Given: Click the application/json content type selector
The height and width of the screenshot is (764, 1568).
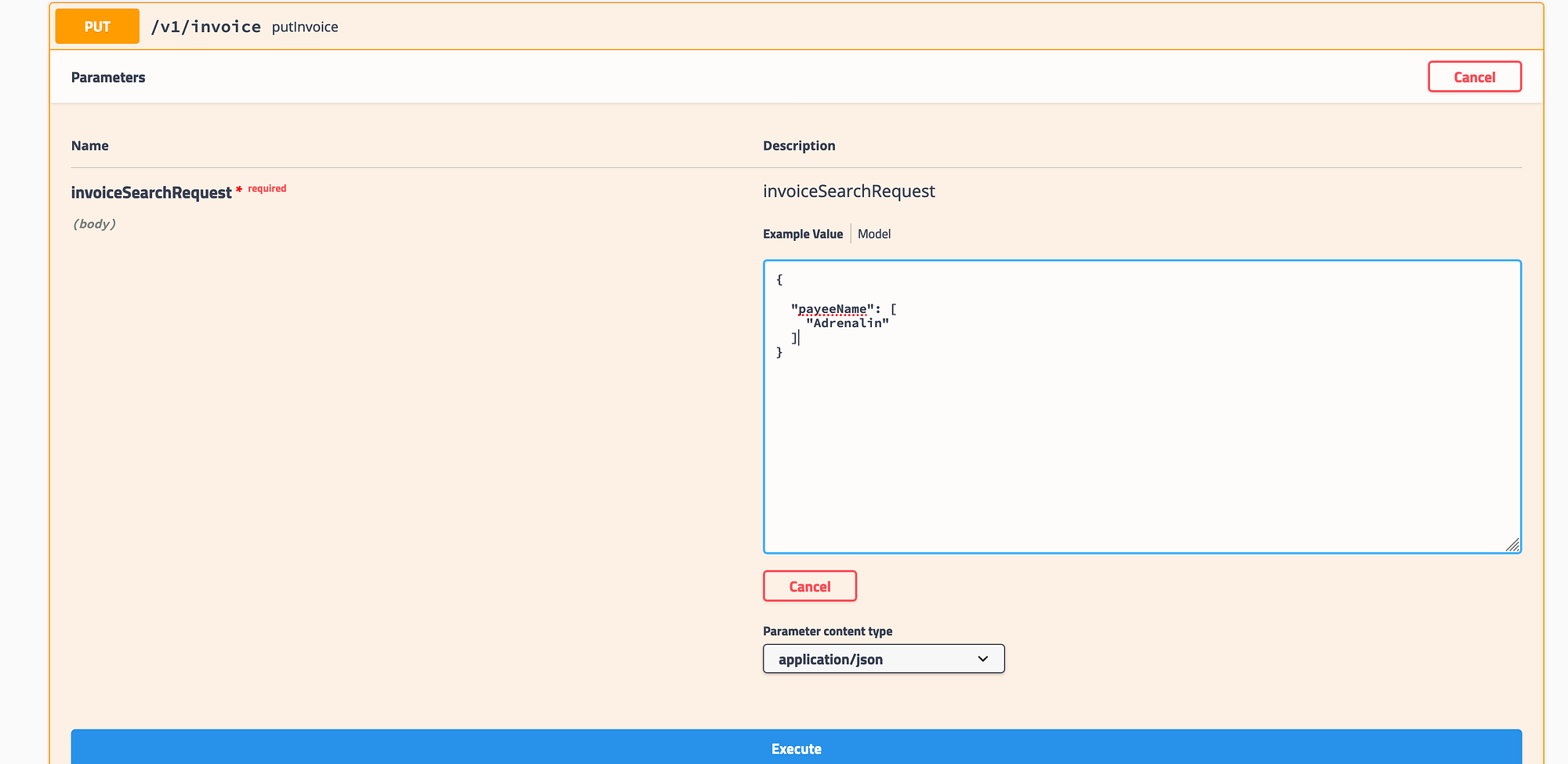Looking at the screenshot, I should click(883, 659).
